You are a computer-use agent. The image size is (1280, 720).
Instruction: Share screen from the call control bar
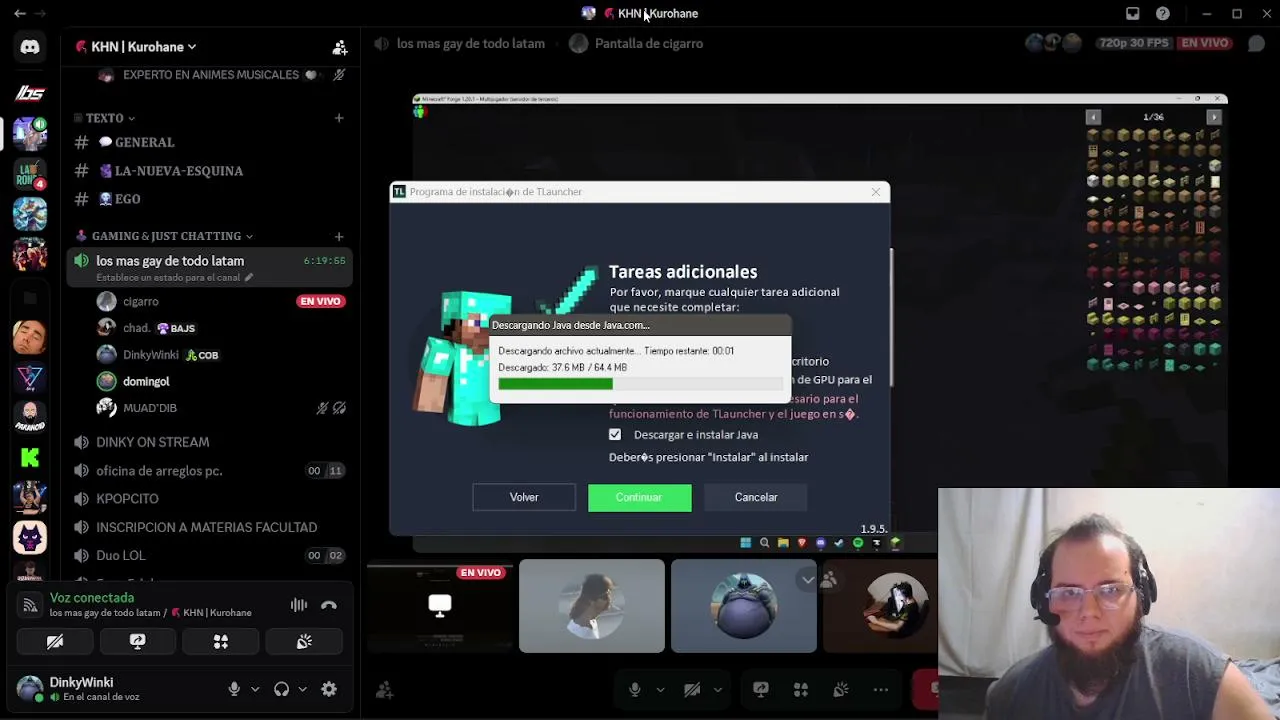[761, 689]
